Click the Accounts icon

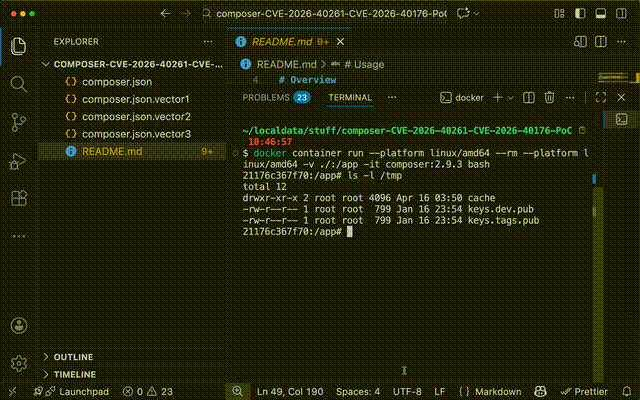tap(18, 326)
